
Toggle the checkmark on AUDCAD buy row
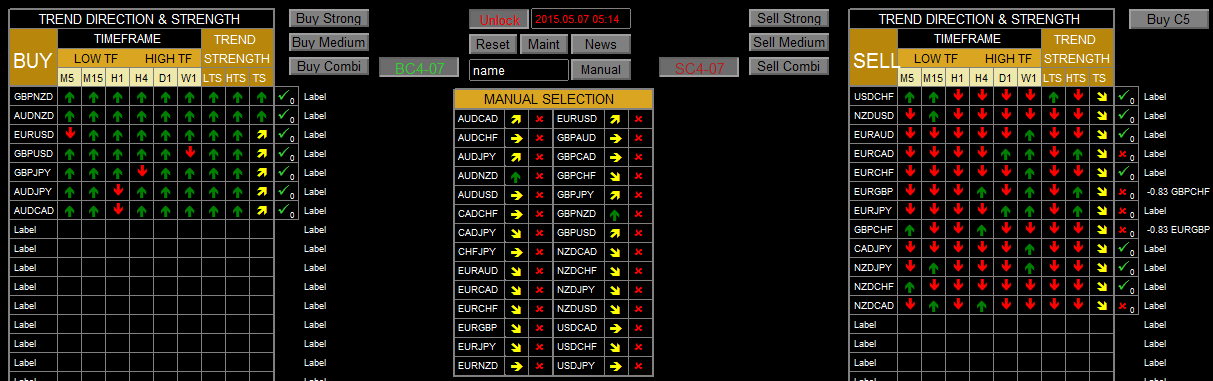coord(285,211)
